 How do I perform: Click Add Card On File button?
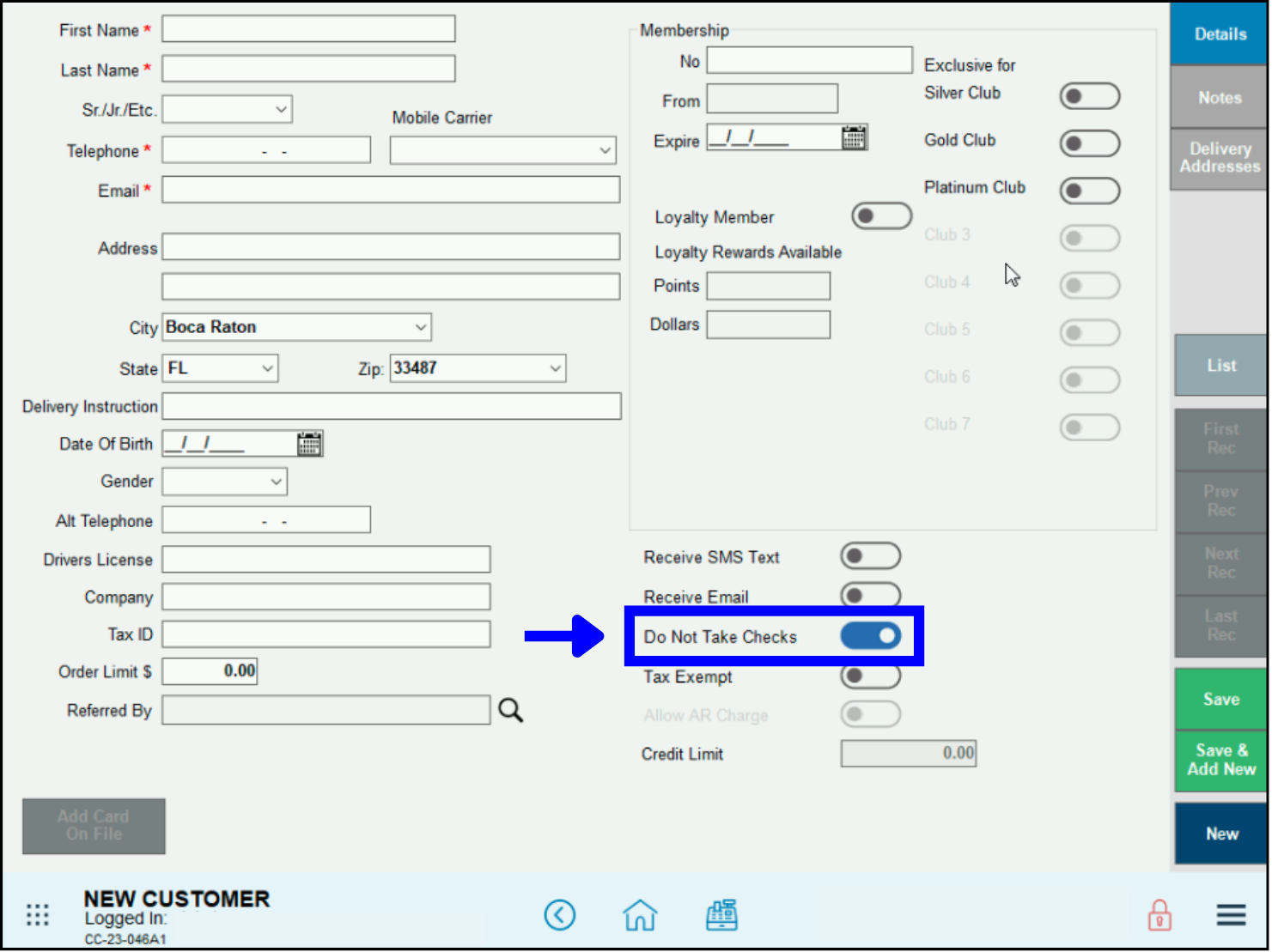(94, 826)
